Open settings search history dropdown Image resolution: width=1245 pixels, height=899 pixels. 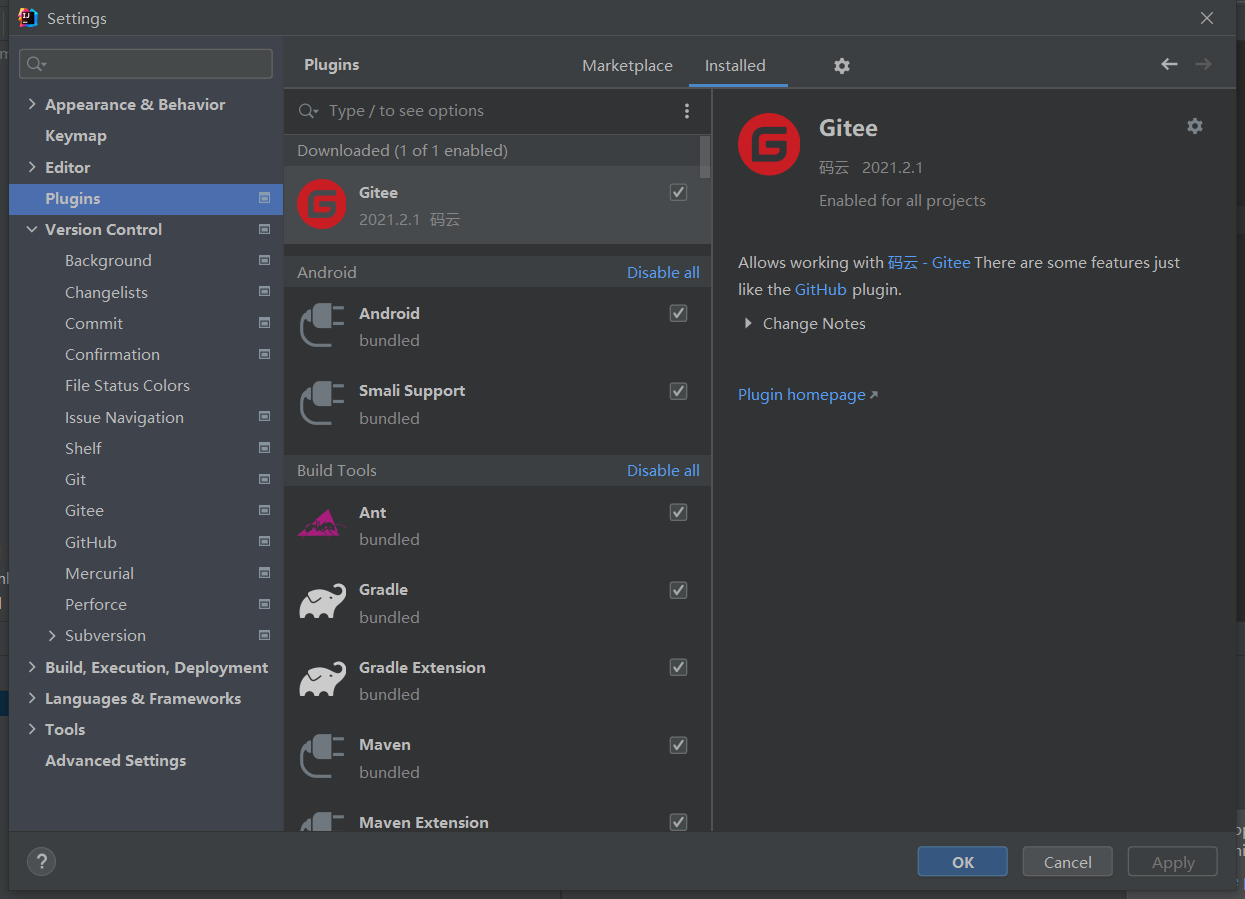click(37, 64)
